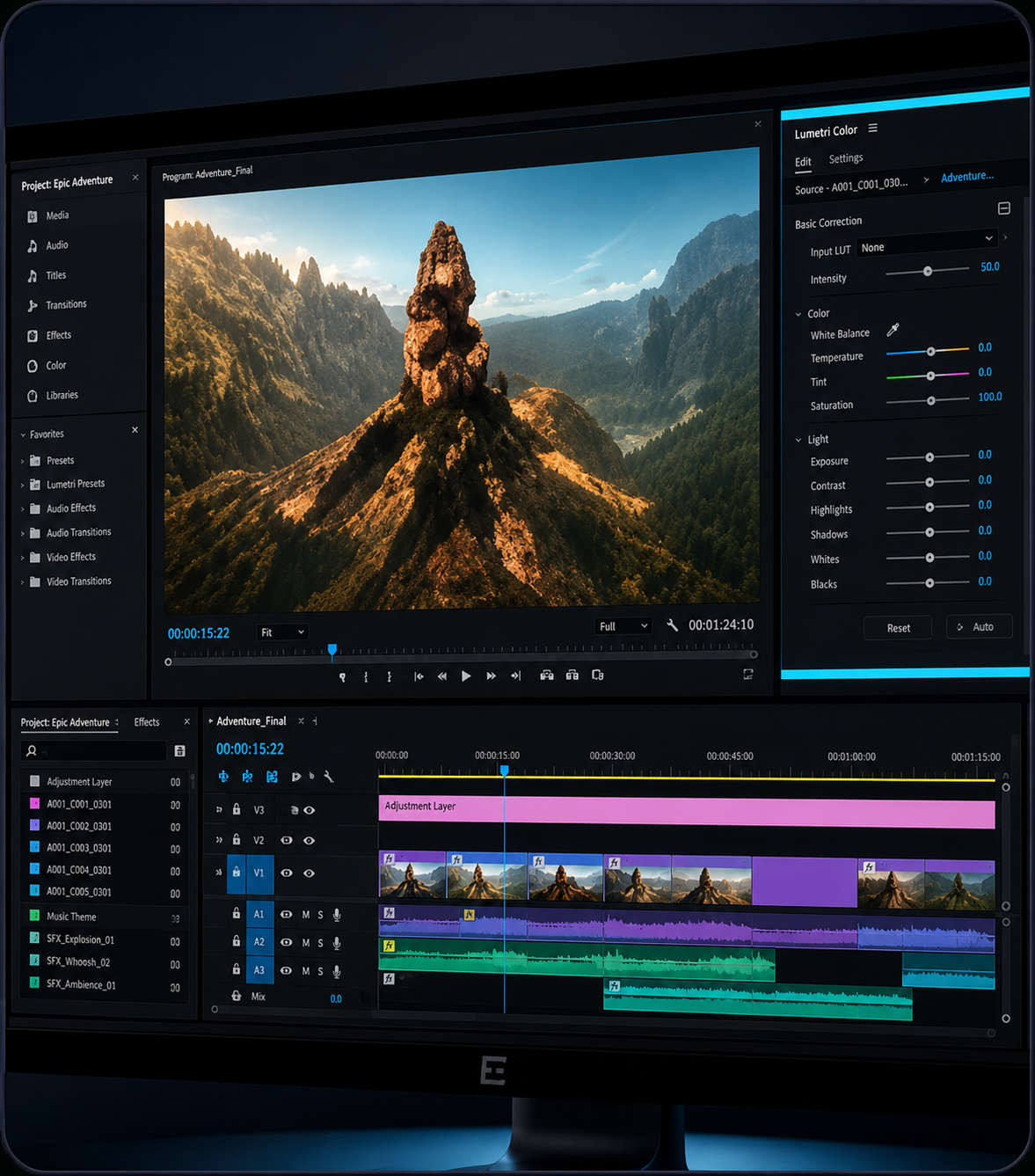1035x1176 pixels.
Task: Open the Audio section in project sidebar
Action: [48, 245]
